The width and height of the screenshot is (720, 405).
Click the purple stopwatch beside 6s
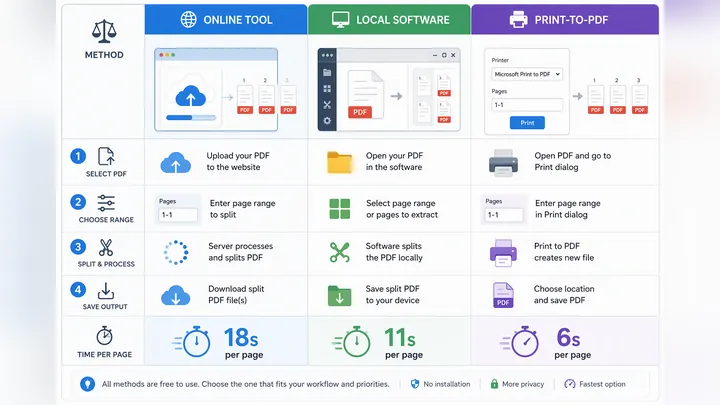pos(525,342)
